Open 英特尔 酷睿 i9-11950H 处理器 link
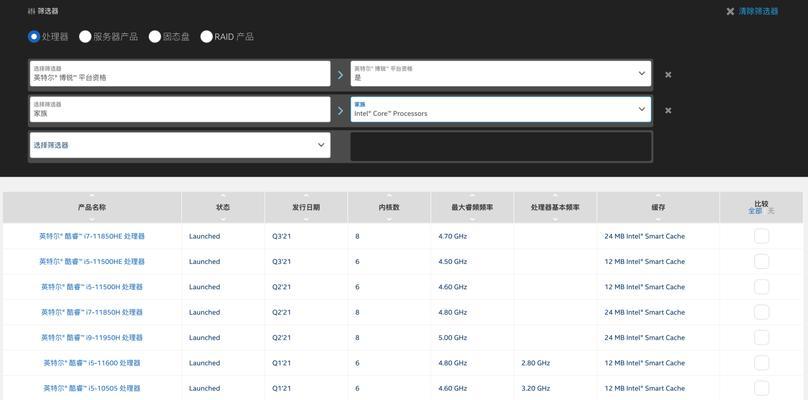The height and width of the screenshot is (400, 808). click(92, 337)
